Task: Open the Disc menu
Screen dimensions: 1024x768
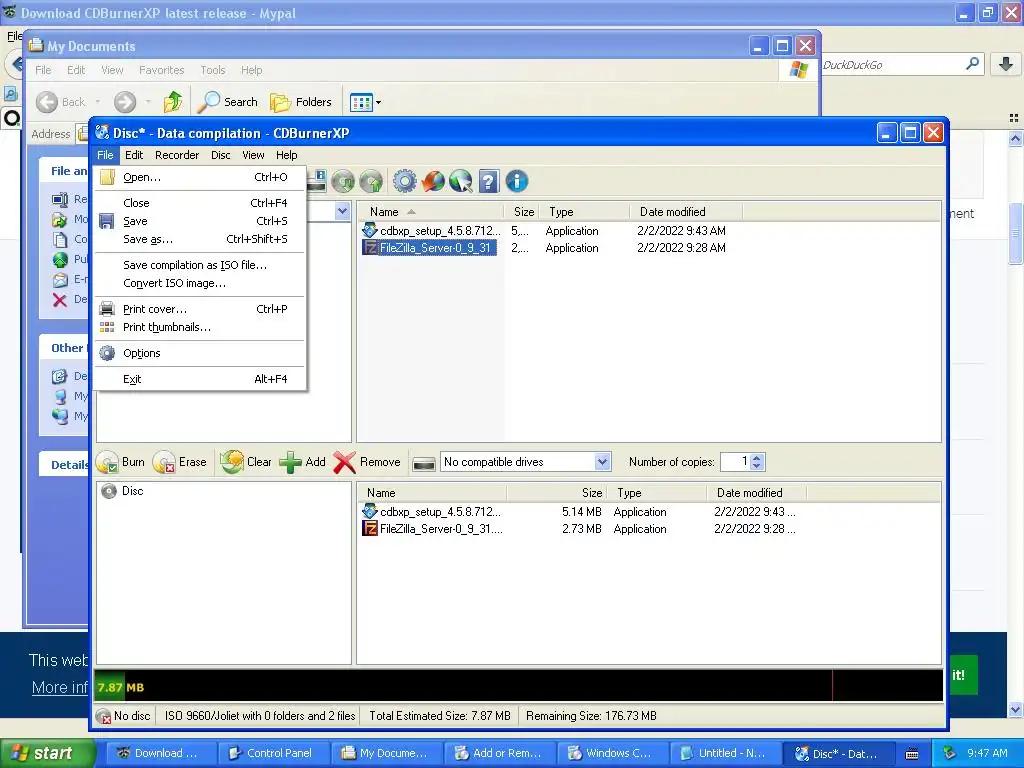Action: coord(221,155)
